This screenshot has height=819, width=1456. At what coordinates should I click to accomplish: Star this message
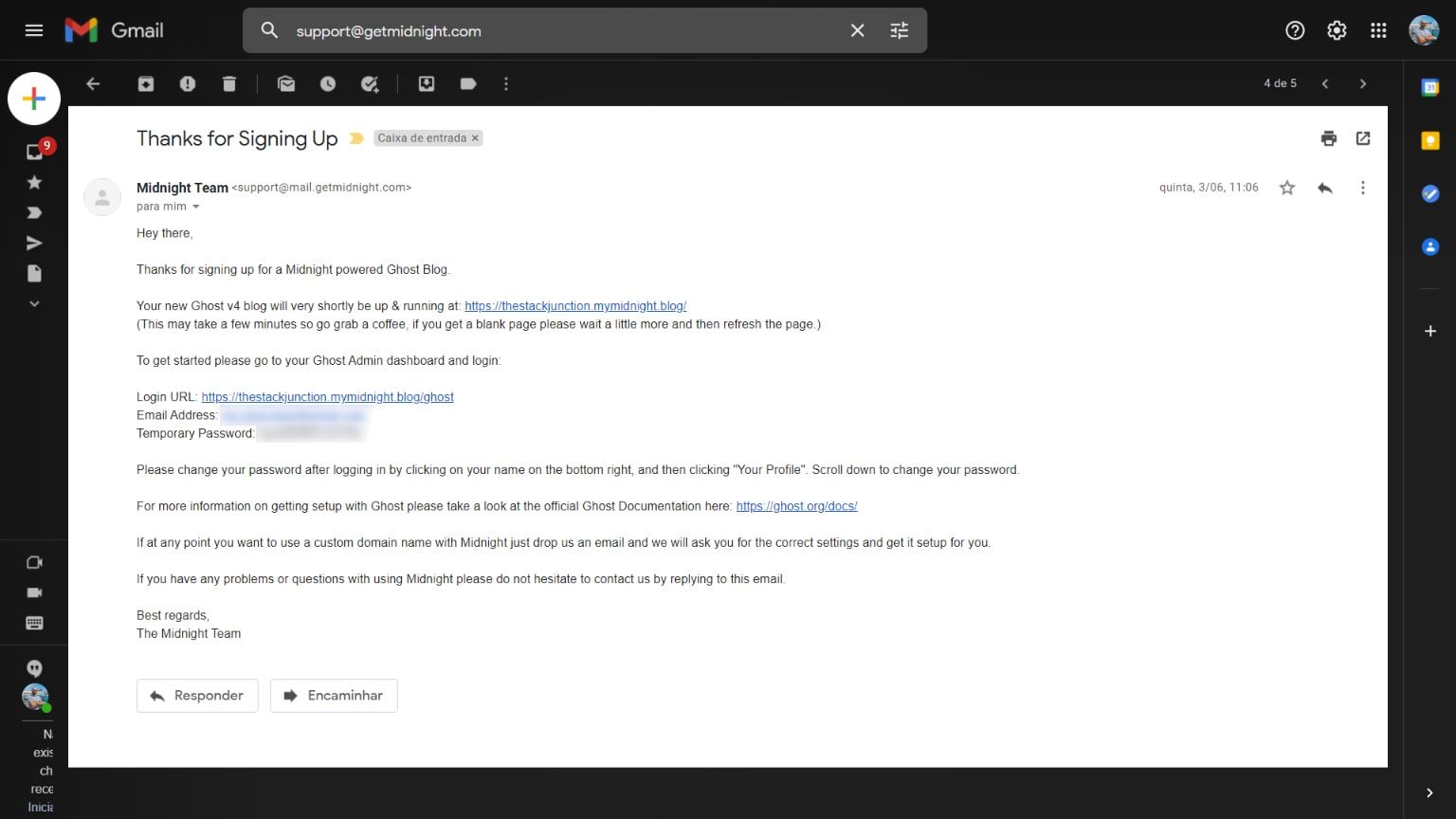pos(1287,188)
